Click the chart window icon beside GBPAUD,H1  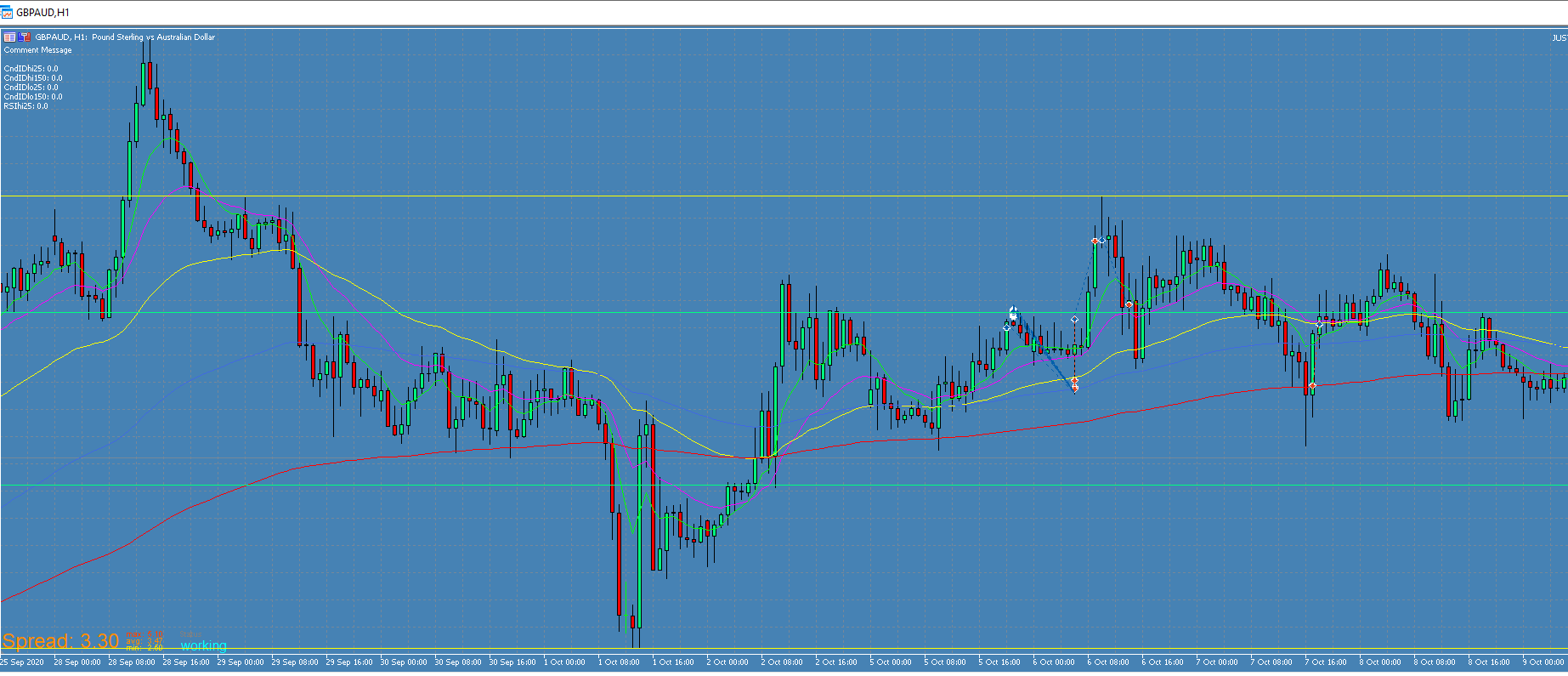point(7,13)
